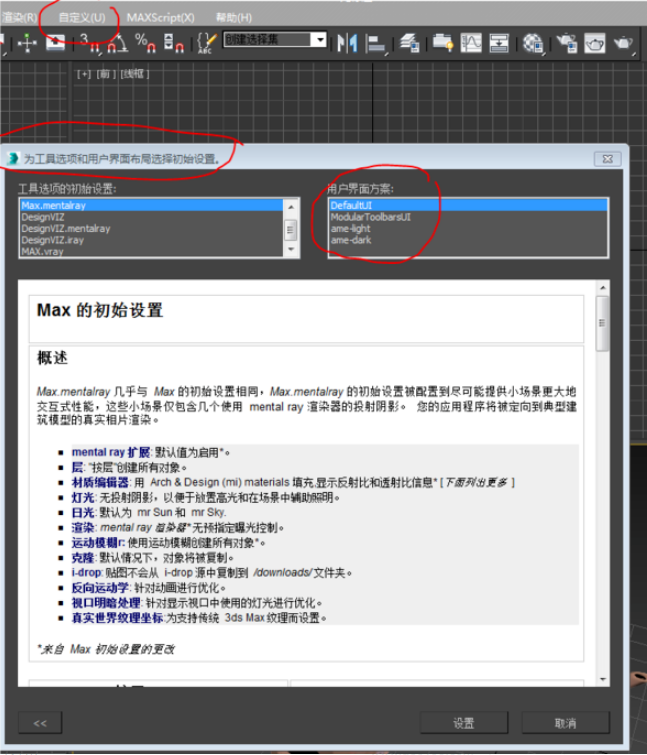Select MAX.vray in the list

point(152,251)
